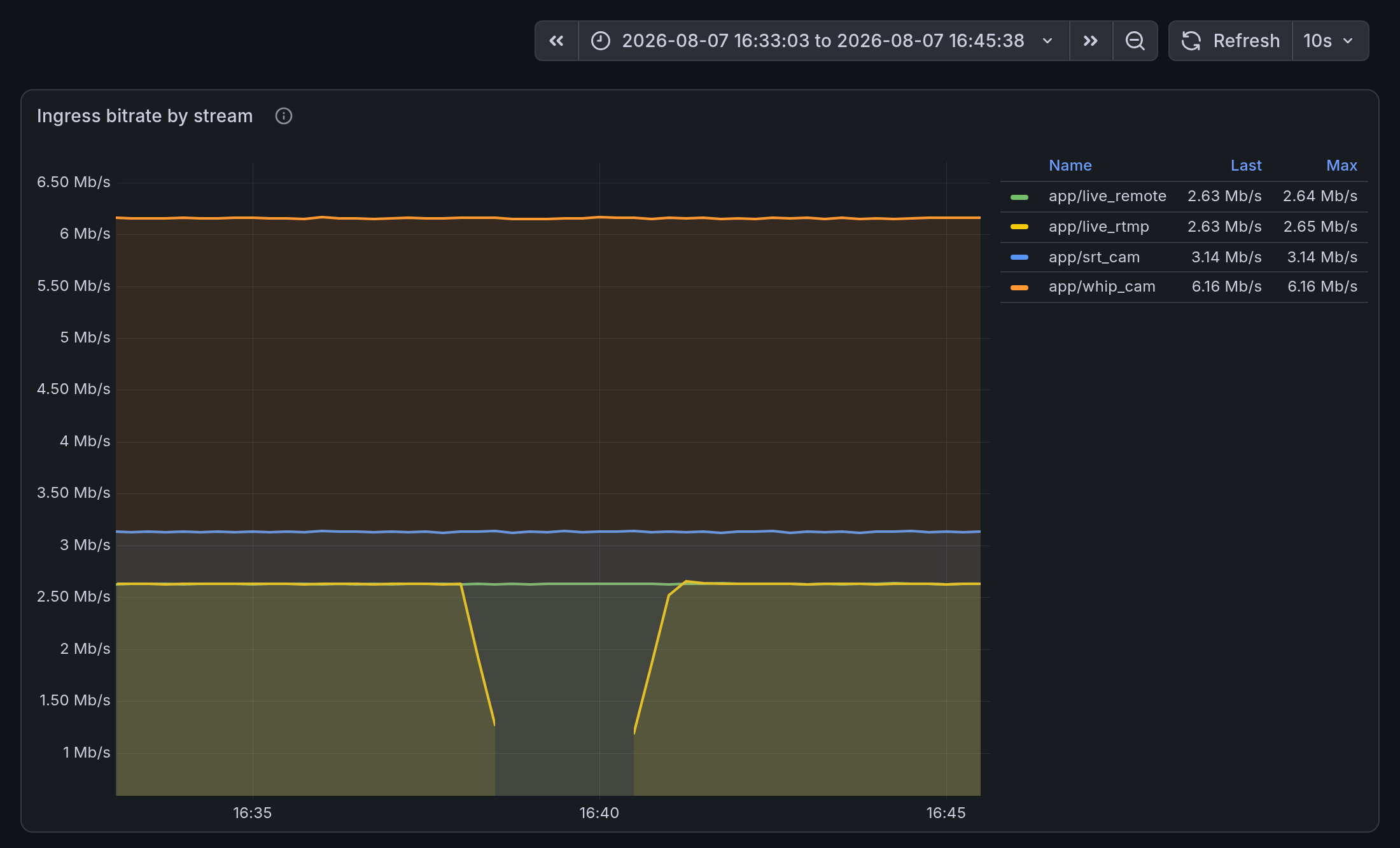The image size is (1400, 848).
Task: Click the 2.63 Mb/s Last value for live_remote
Action: [x=1224, y=196]
